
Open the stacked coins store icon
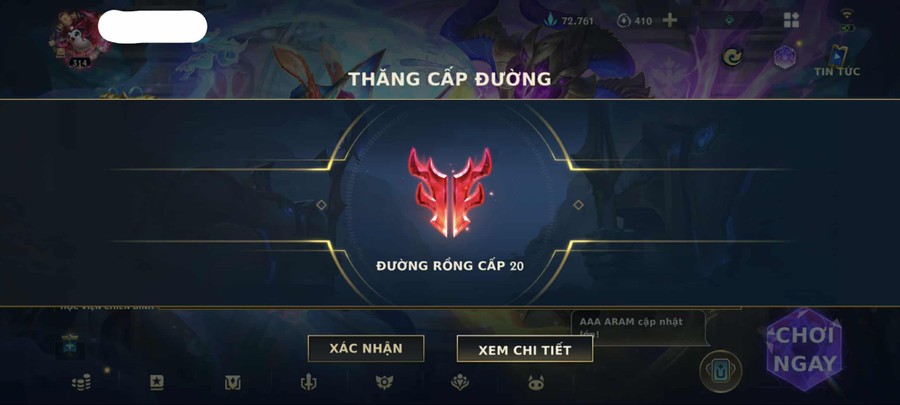pos(81,382)
